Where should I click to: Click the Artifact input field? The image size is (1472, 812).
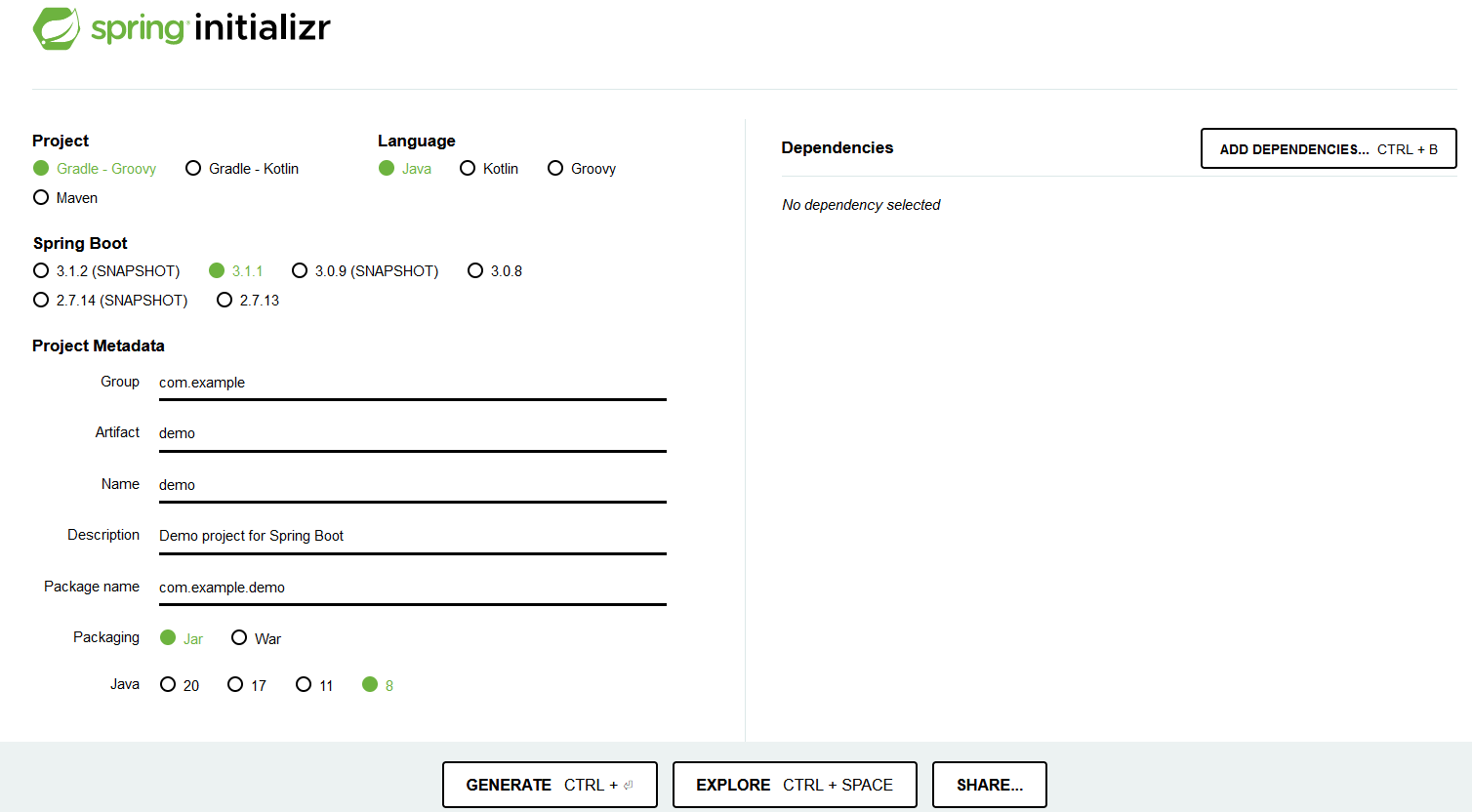[413, 433]
